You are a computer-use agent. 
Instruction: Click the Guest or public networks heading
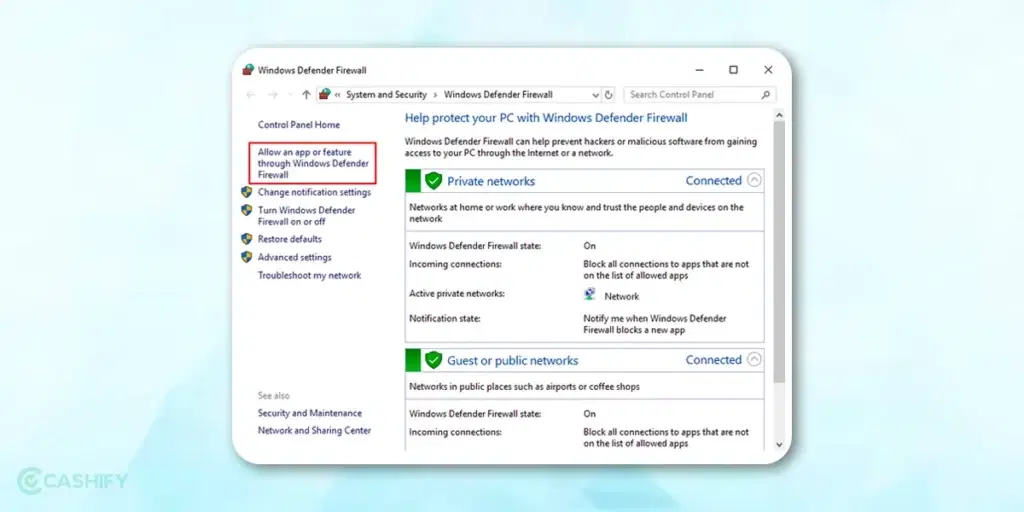pyautogui.click(x=513, y=360)
